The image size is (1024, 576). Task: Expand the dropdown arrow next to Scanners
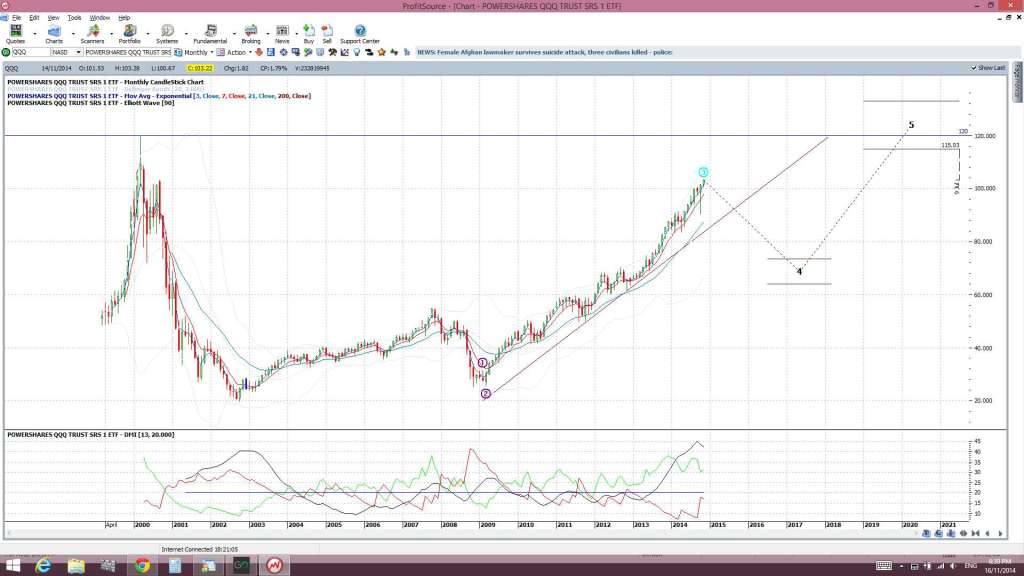pyautogui.click(x=111, y=33)
